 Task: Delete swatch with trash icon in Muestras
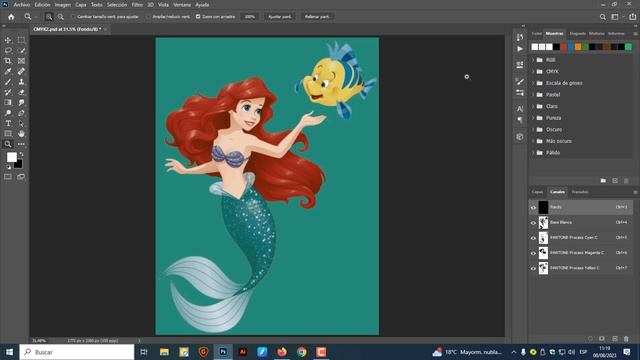626,180
